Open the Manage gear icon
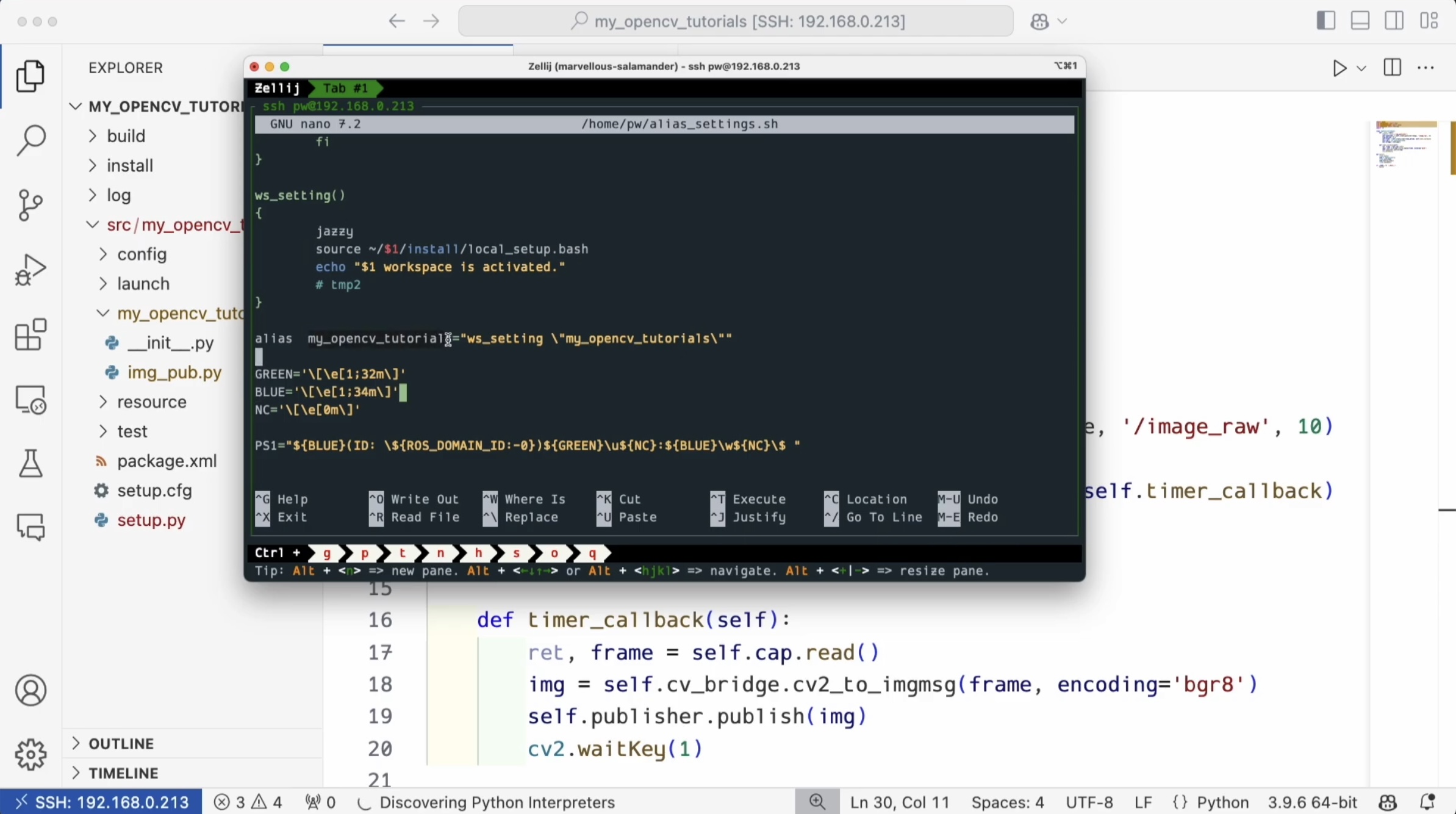 pos(30,754)
